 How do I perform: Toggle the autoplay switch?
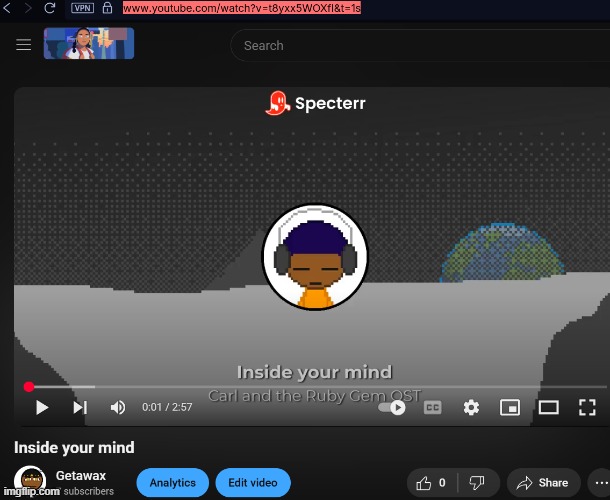coord(392,407)
